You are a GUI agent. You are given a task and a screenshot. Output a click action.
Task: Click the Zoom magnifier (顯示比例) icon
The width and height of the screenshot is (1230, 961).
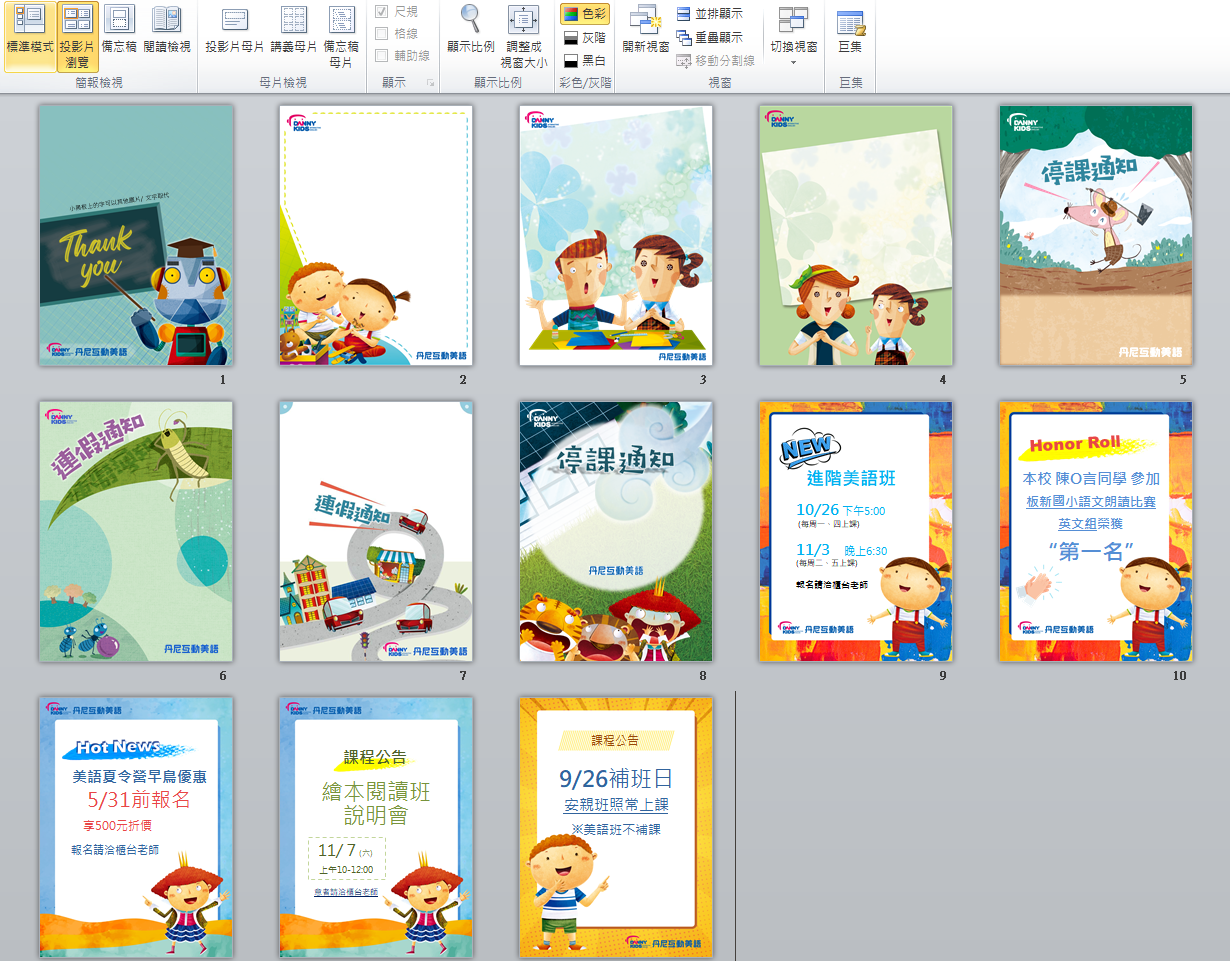pyautogui.click(x=470, y=30)
